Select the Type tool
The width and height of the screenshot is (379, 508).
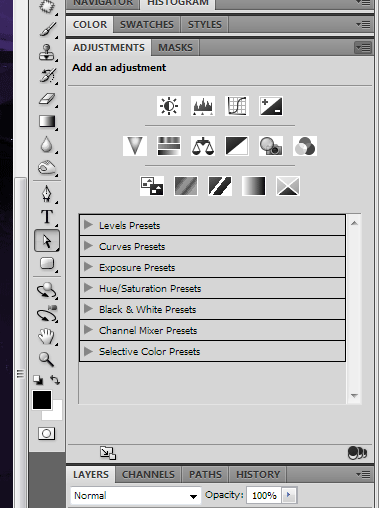47,217
